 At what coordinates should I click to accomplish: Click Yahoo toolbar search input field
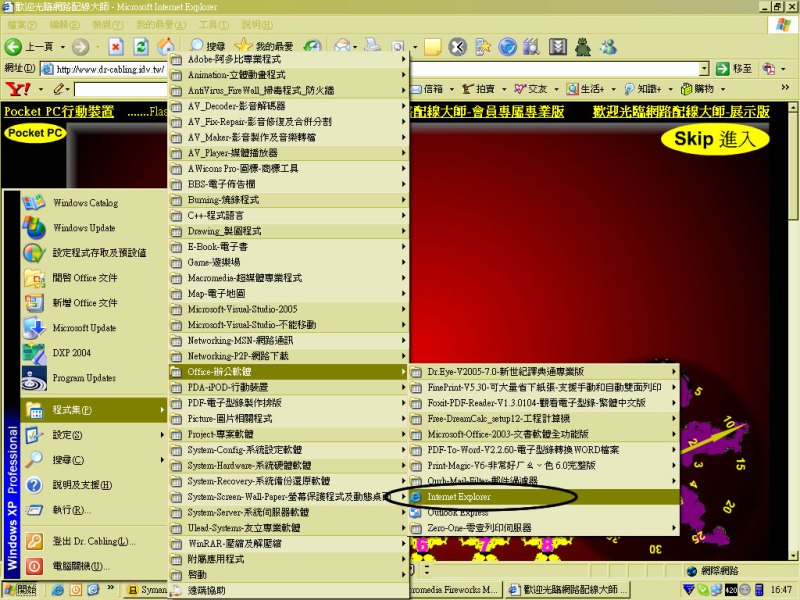[121, 89]
